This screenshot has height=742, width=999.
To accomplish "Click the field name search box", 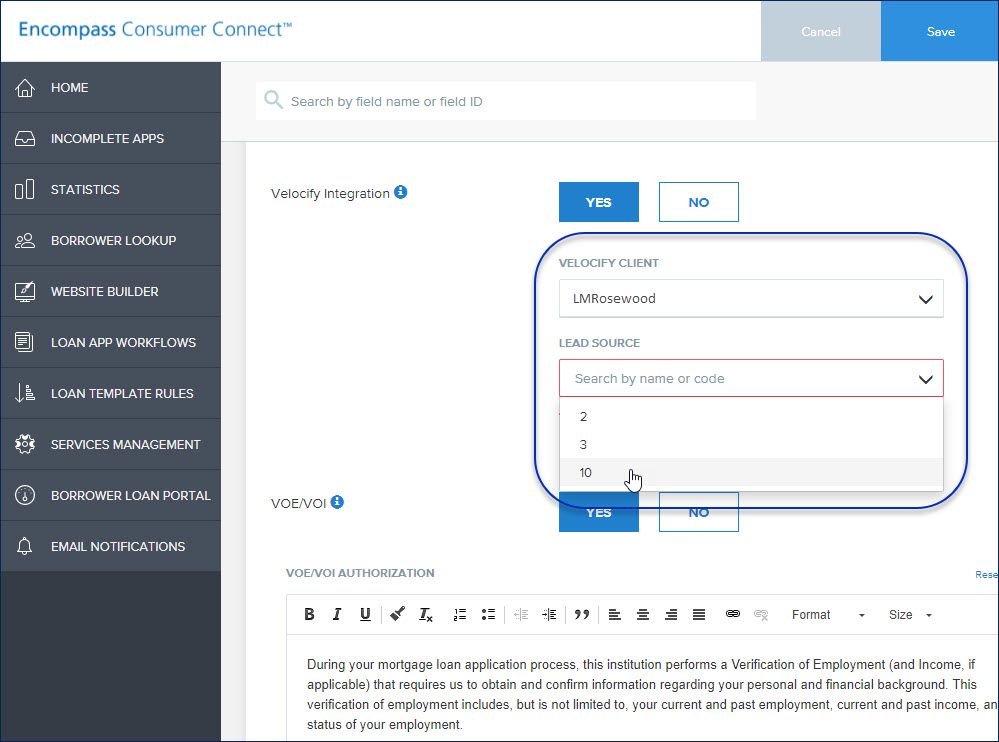I will point(506,101).
